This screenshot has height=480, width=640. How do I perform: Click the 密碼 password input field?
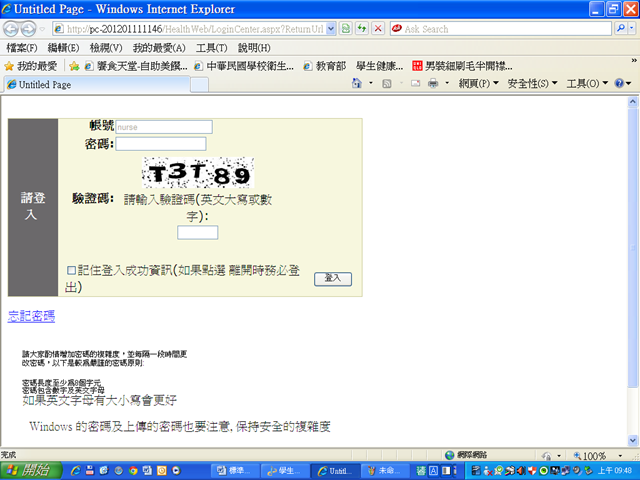pos(175,144)
